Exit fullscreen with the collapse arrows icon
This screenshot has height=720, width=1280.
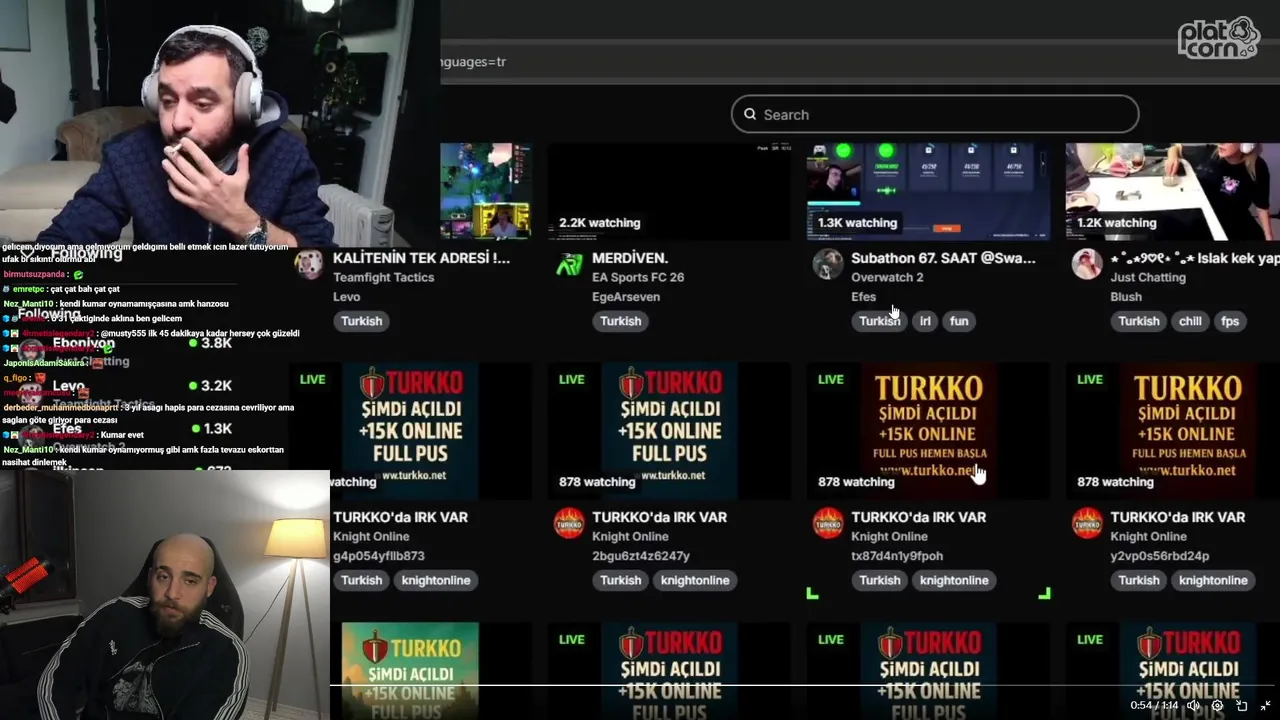(x=1265, y=705)
